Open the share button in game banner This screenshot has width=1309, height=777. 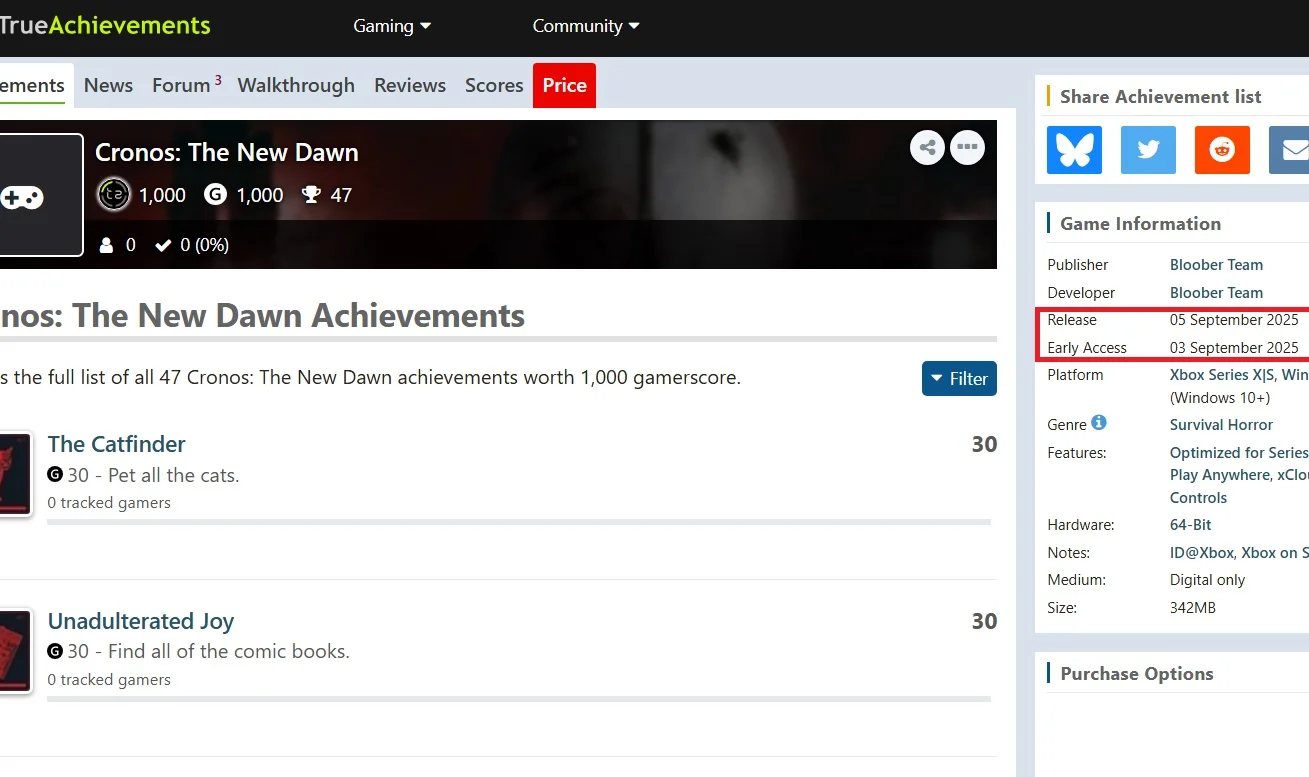(x=928, y=148)
